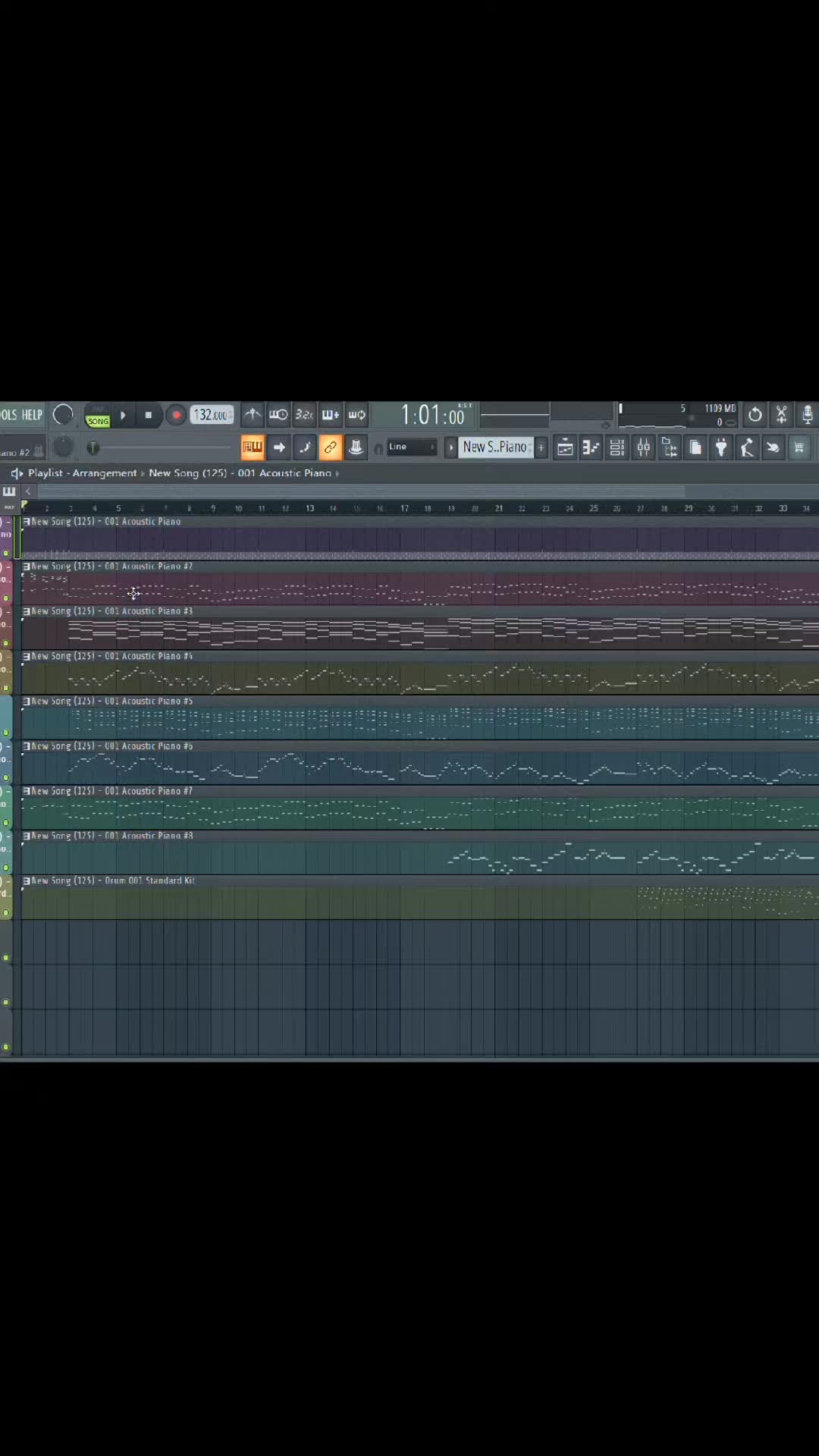Viewport: 819px width, 1456px height.
Task: Arm recording with the red record button
Action: click(x=176, y=416)
